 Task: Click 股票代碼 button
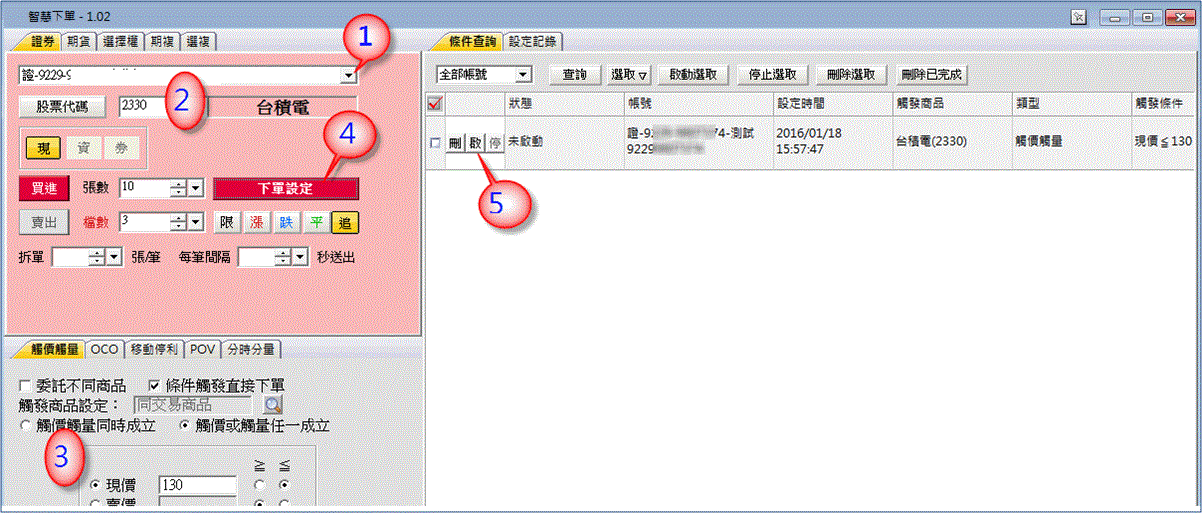click(x=61, y=105)
